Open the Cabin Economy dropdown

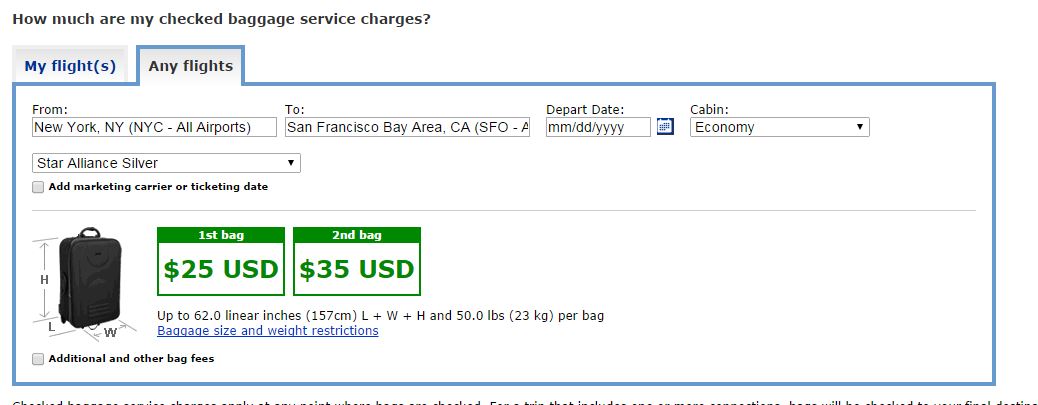click(779, 127)
